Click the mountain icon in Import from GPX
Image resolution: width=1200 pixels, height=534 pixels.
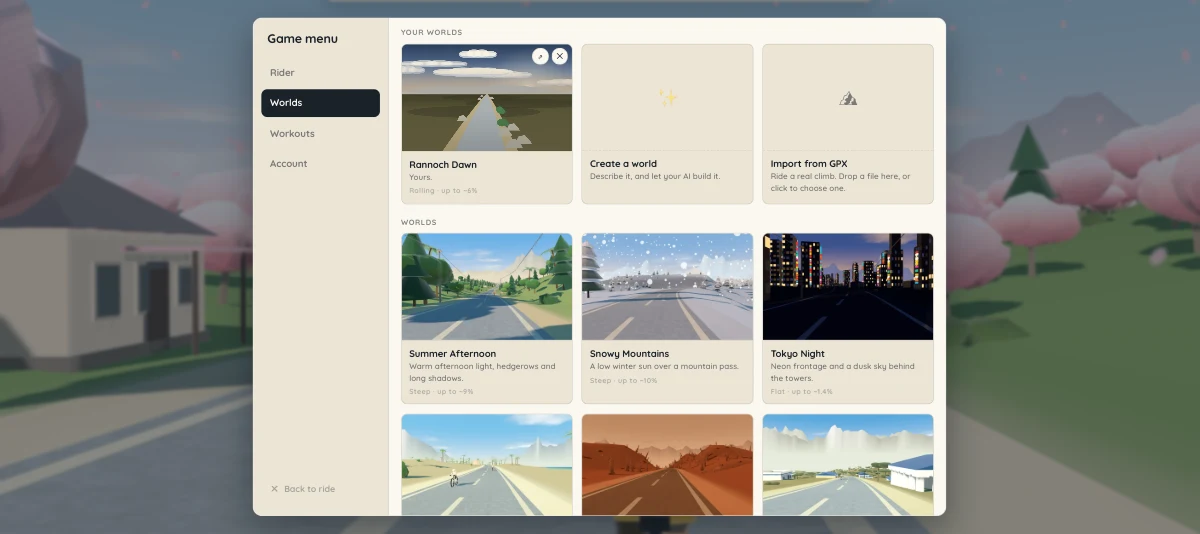pos(848,98)
